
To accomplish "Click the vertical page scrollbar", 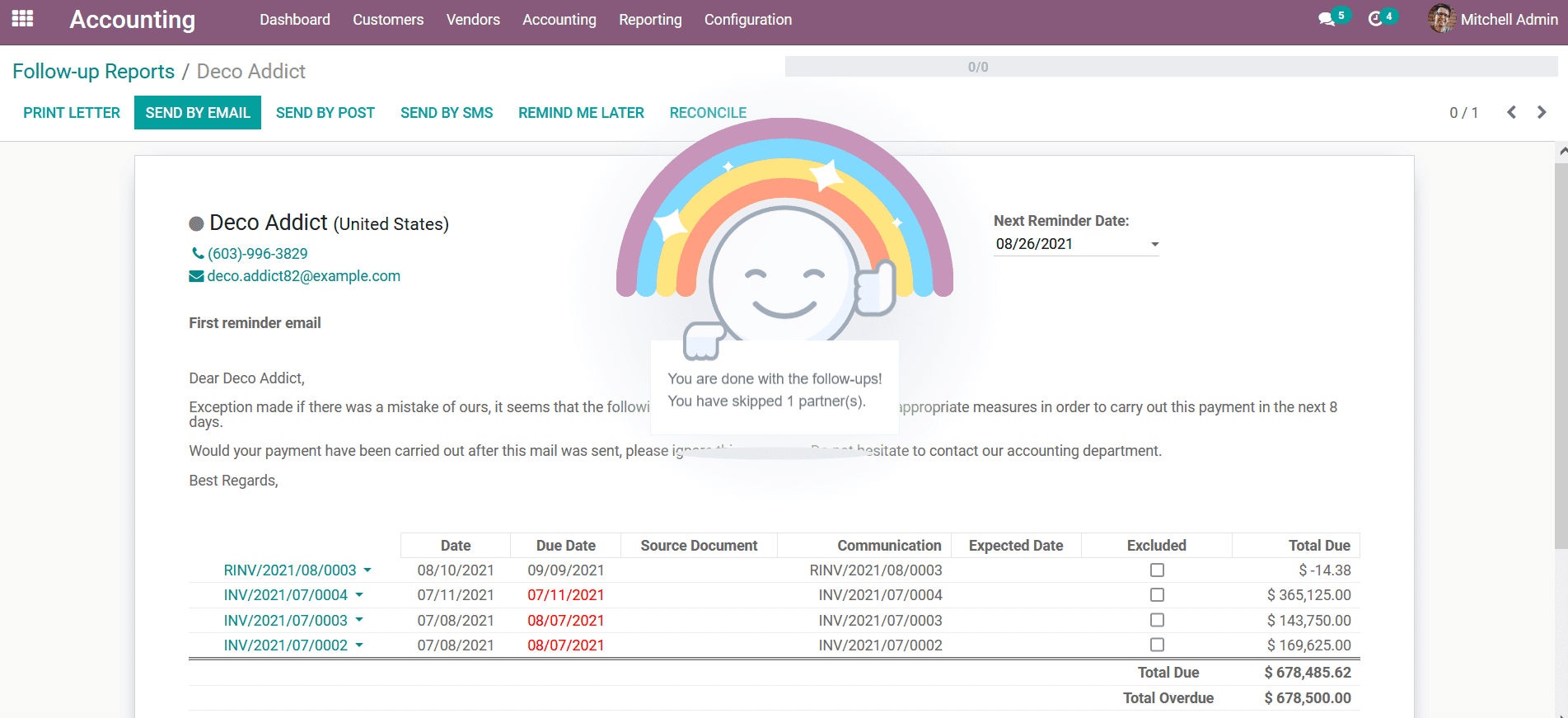I will [x=1561, y=354].
